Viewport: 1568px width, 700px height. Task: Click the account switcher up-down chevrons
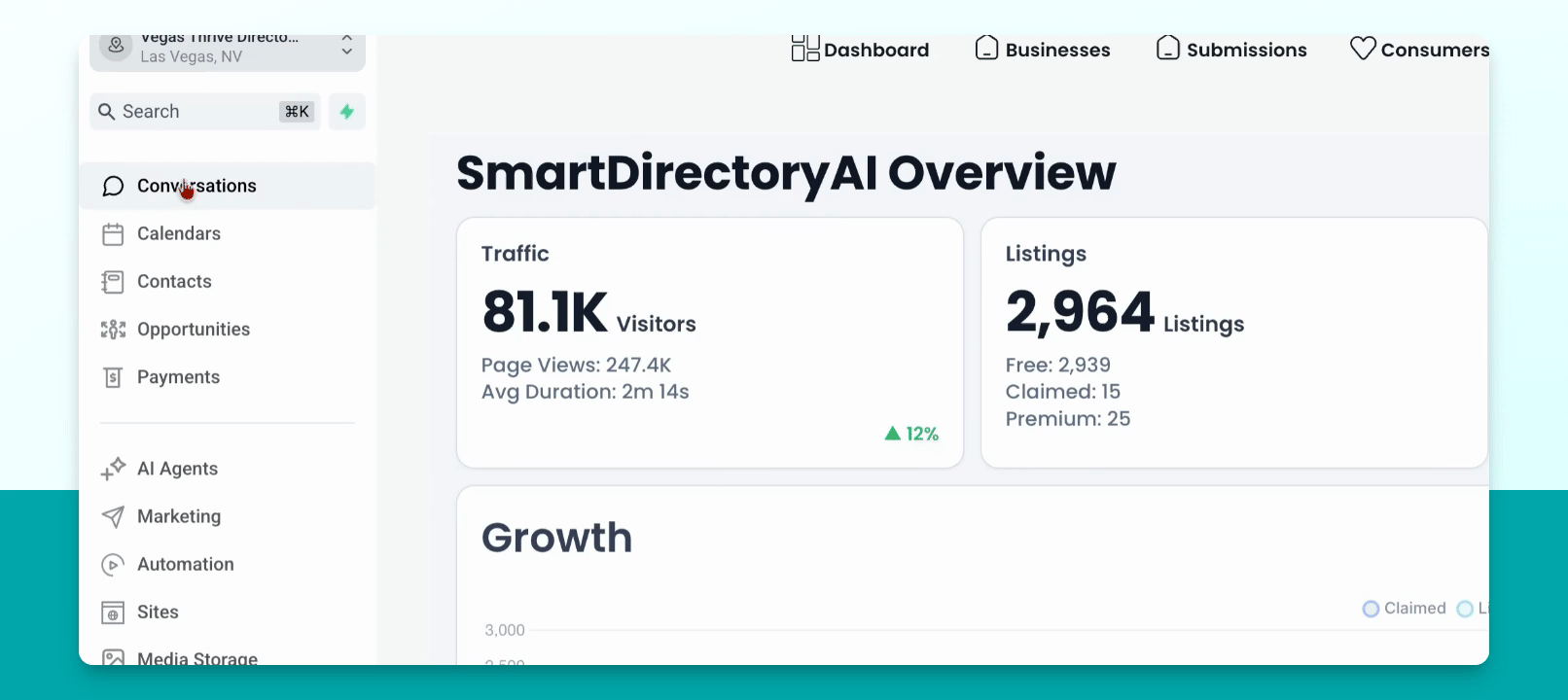346,45
